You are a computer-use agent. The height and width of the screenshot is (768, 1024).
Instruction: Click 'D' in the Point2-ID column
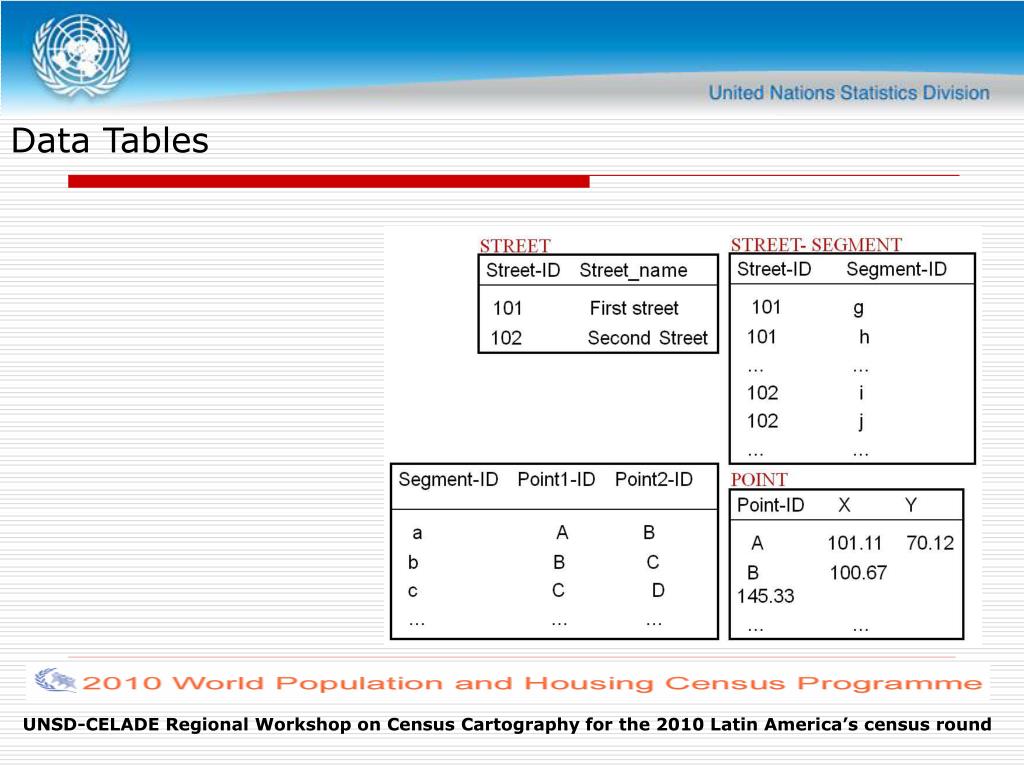point(658,590)
